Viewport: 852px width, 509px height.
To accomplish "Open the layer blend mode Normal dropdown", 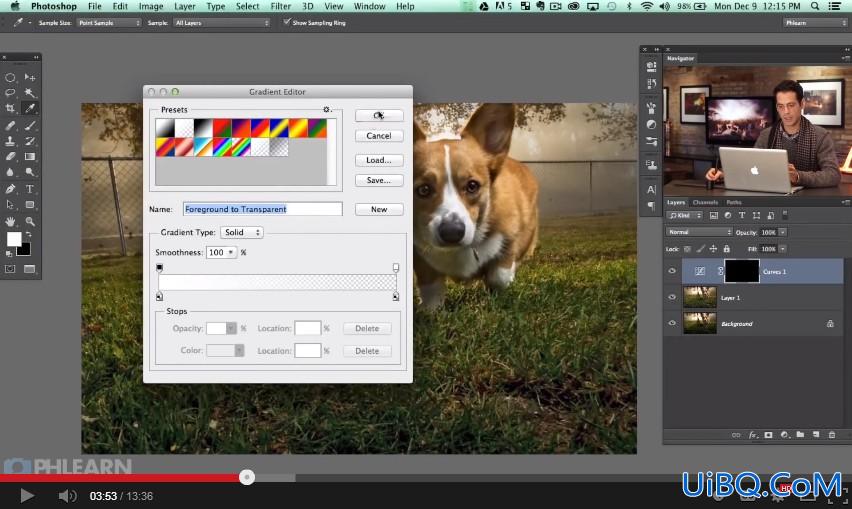I will [x=699, y=232].
